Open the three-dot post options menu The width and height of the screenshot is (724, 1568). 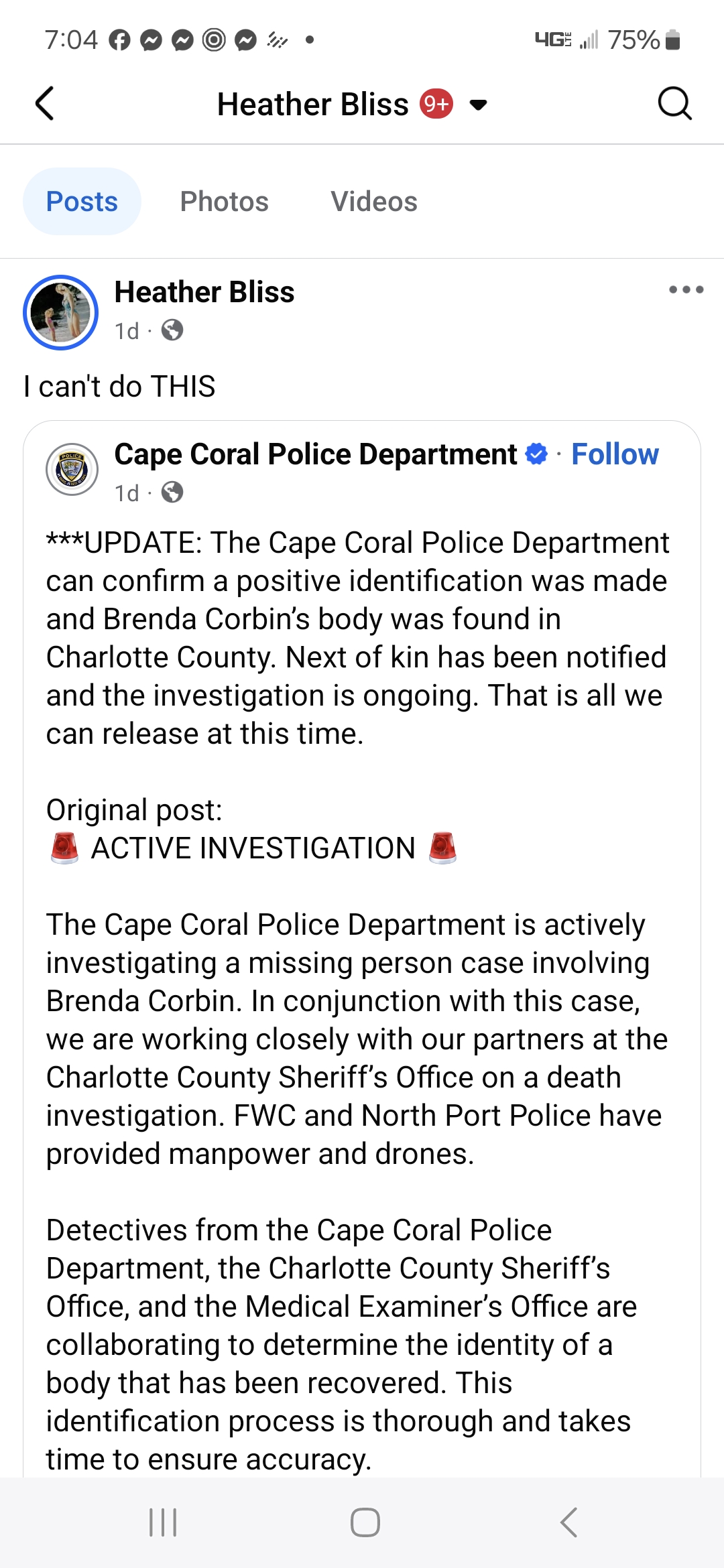pos(686,290)
